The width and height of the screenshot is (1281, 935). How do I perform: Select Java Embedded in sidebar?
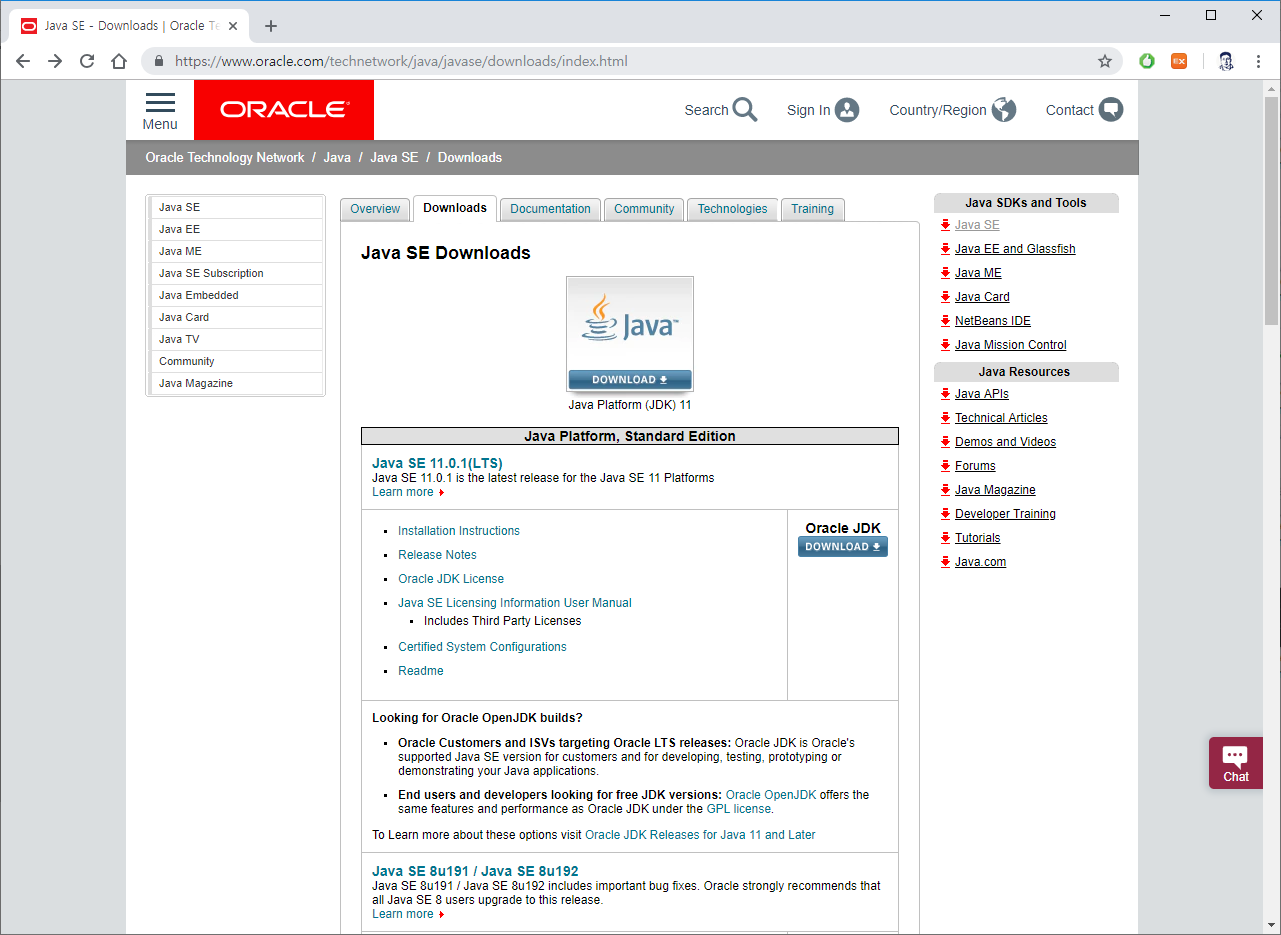click(x=237, y=295)
